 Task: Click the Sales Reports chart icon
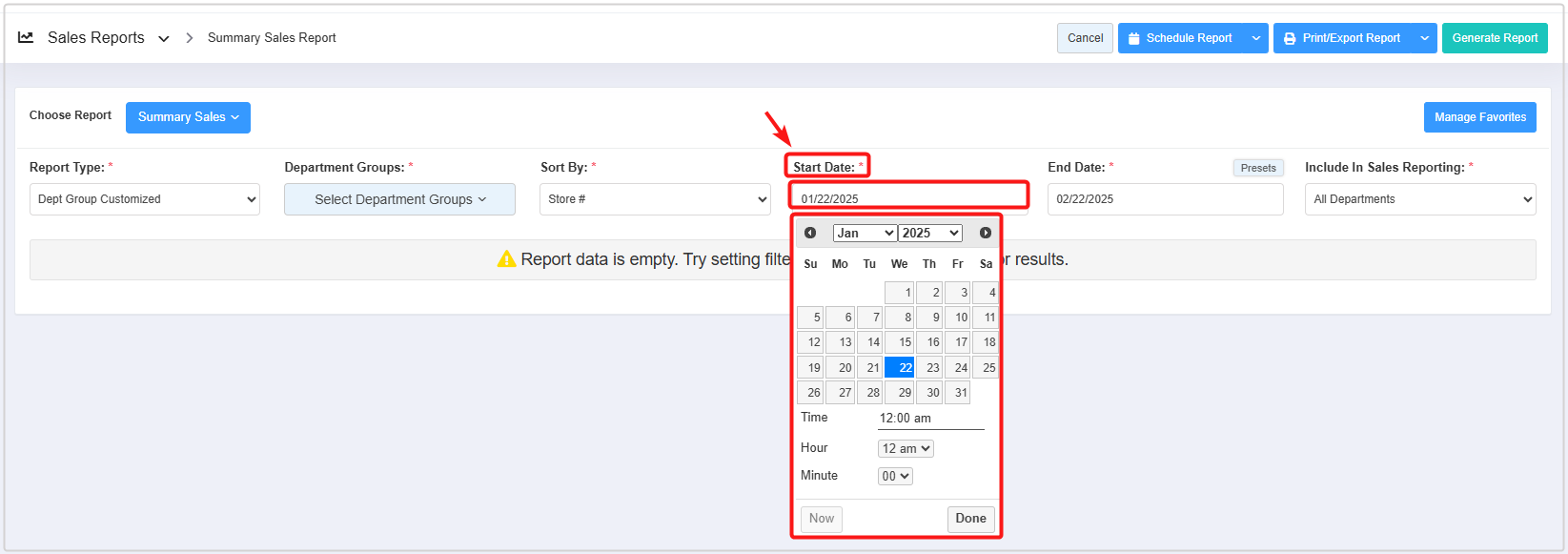26,37
